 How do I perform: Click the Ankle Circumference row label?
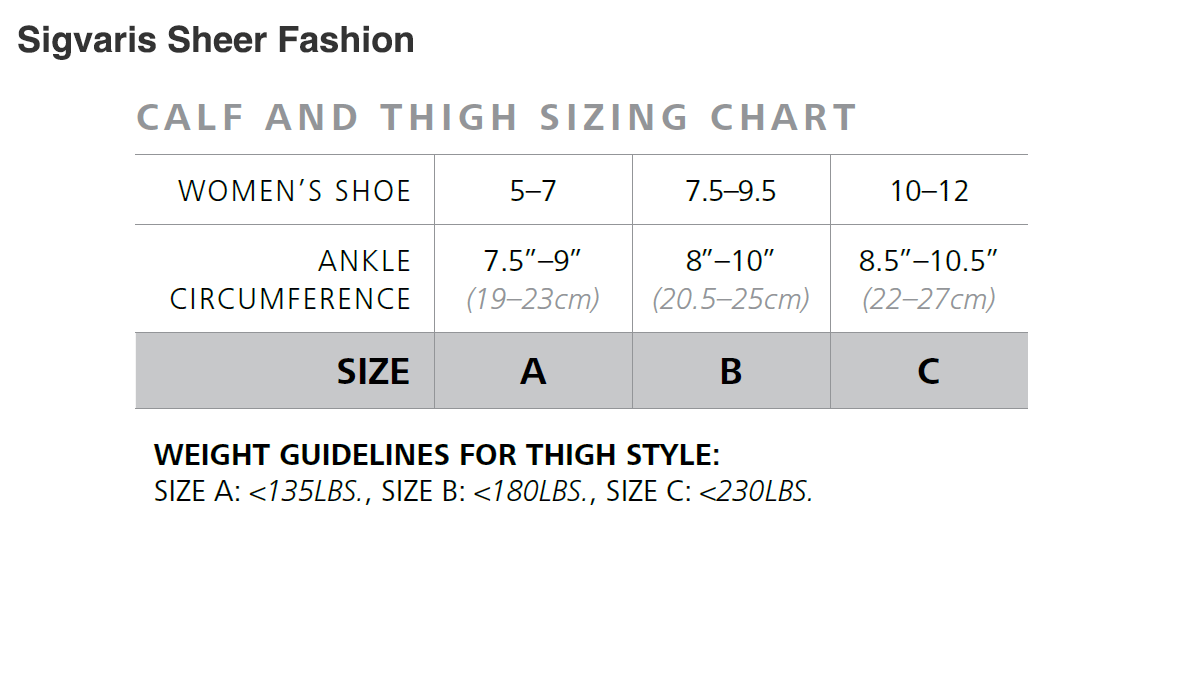pyautogui.click(x=290, y=280)
